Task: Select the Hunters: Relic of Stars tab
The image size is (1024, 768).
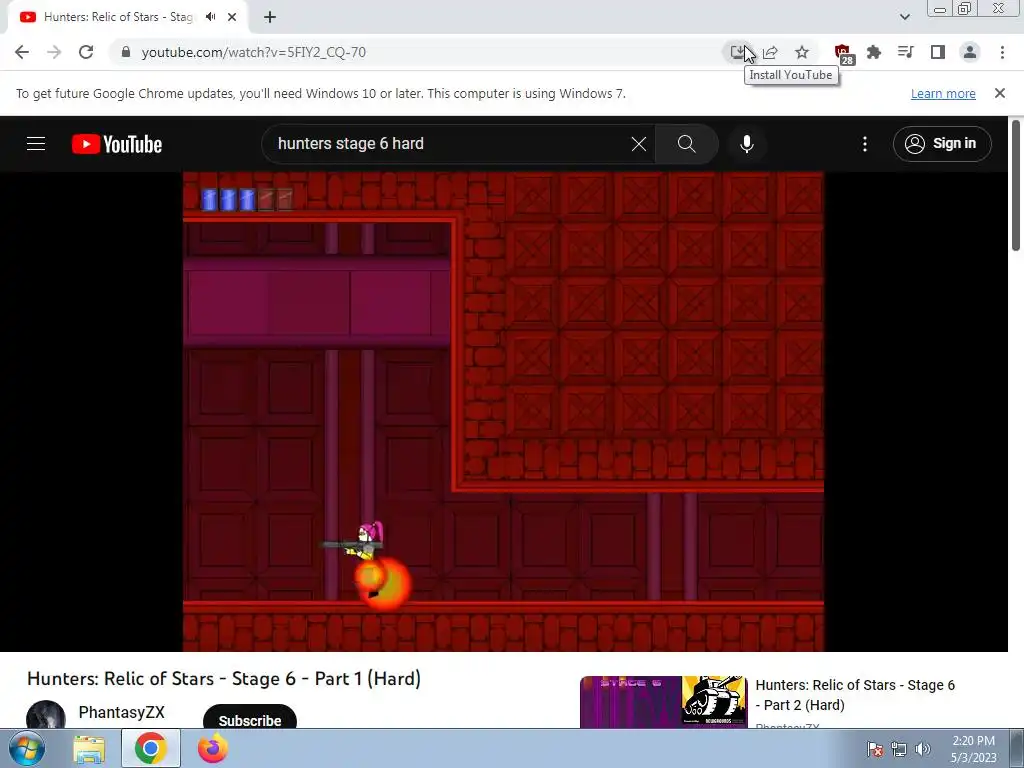Action: pyautogui.click(x=118, y=17)
